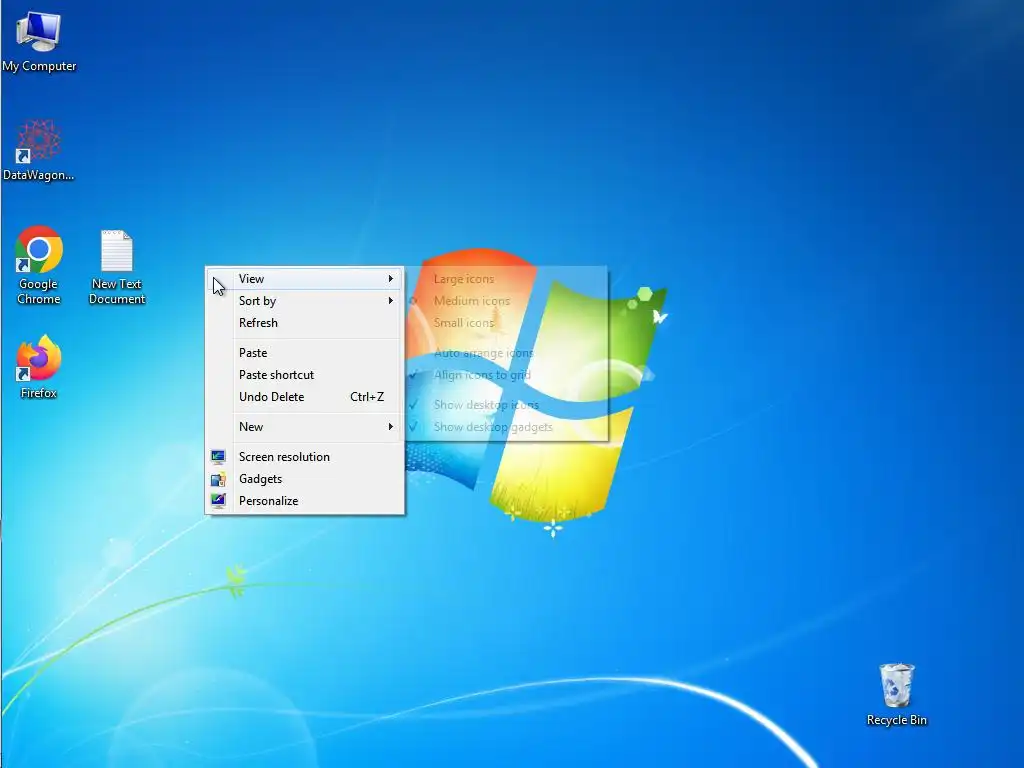Select the New Text Document file
The width and height of the screenshot is (1024, 768).
click(x=117, y=266)
